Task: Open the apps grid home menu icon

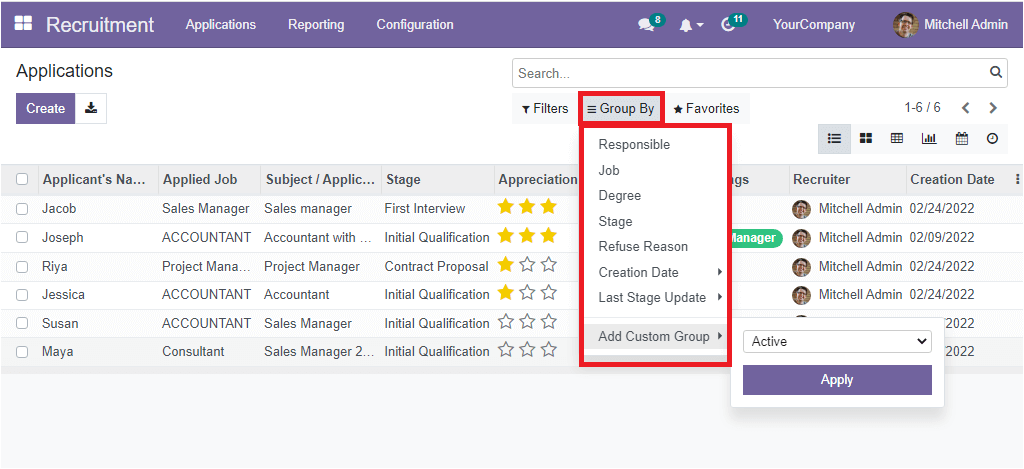Action: 23,24
